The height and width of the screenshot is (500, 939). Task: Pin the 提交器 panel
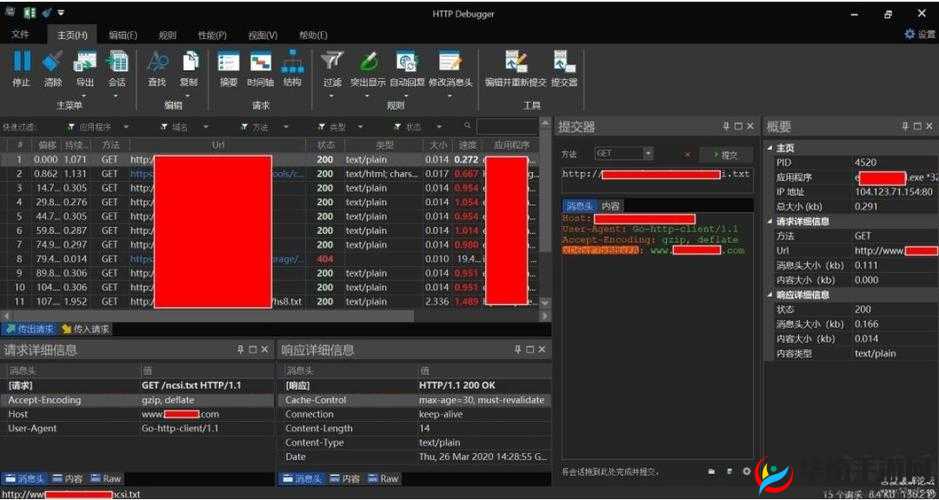pos(725,126)
